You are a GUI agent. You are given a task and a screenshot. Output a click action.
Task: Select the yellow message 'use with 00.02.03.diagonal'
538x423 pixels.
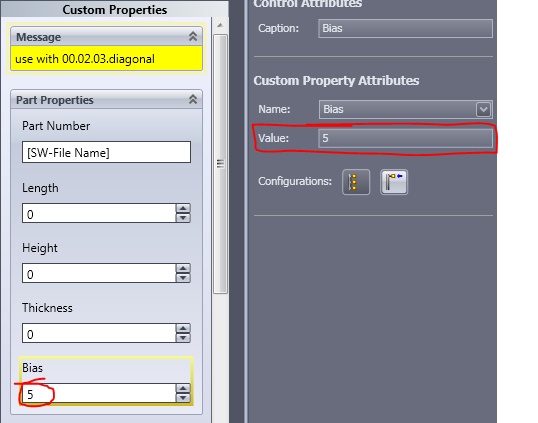click(106, 59)
